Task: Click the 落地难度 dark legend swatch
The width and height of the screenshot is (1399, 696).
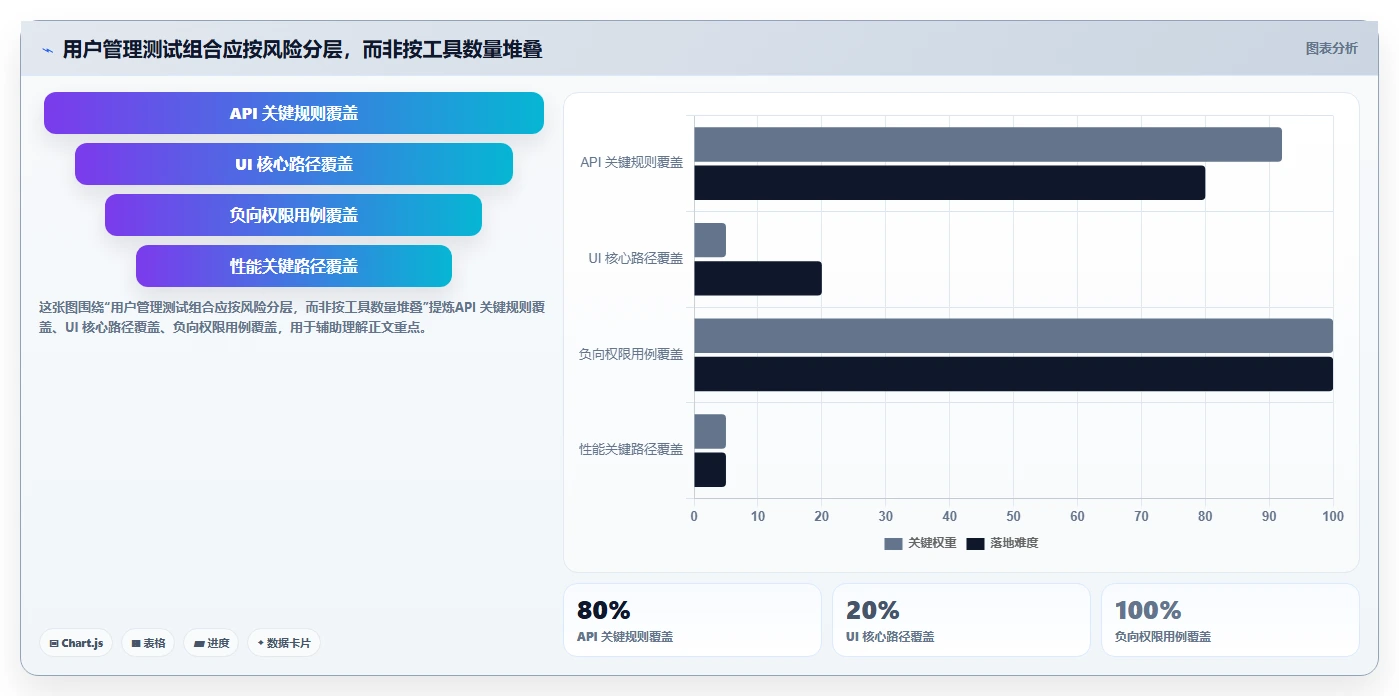Action: [975, 543]
